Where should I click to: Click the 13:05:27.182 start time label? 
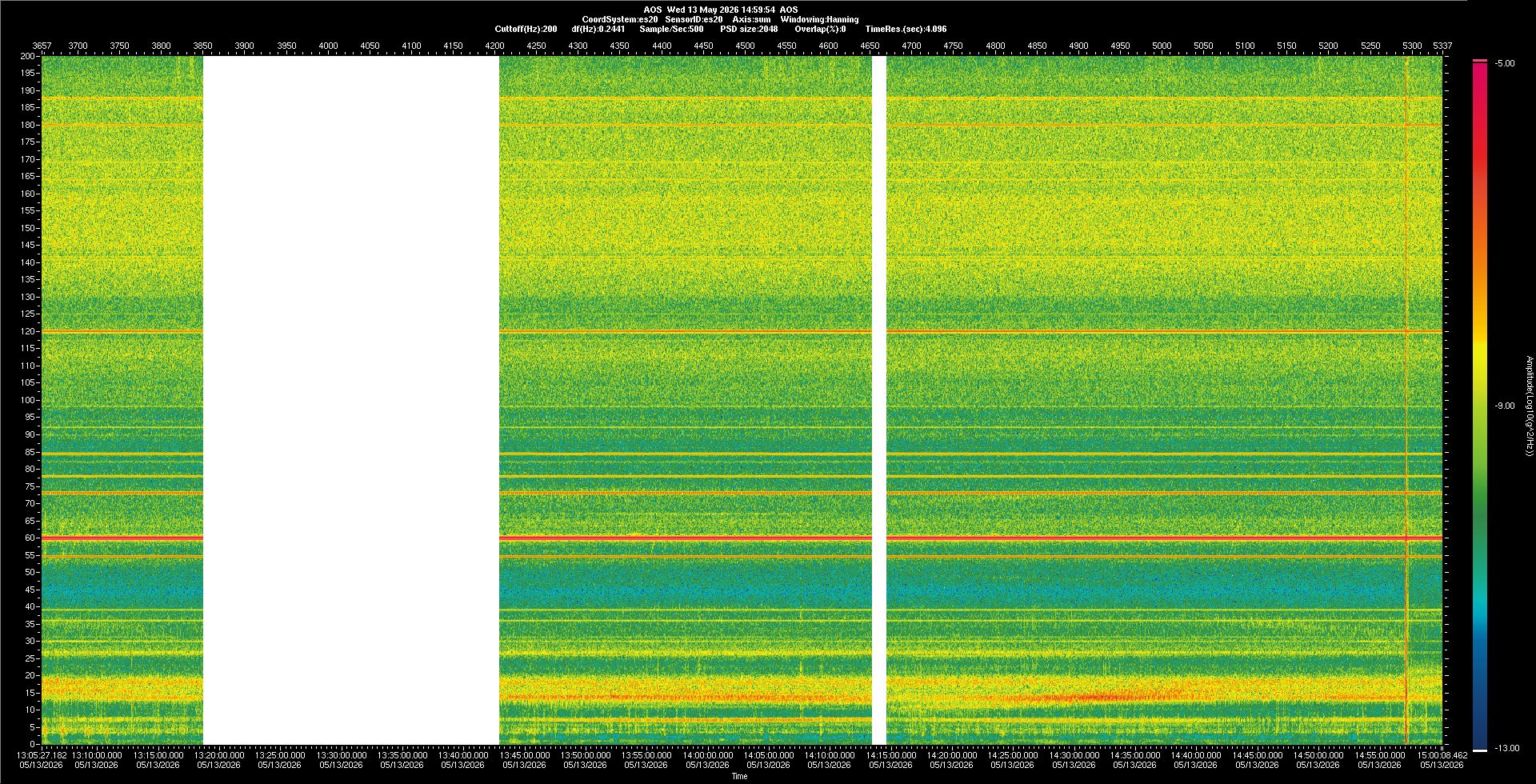click(x=42, y=755)
